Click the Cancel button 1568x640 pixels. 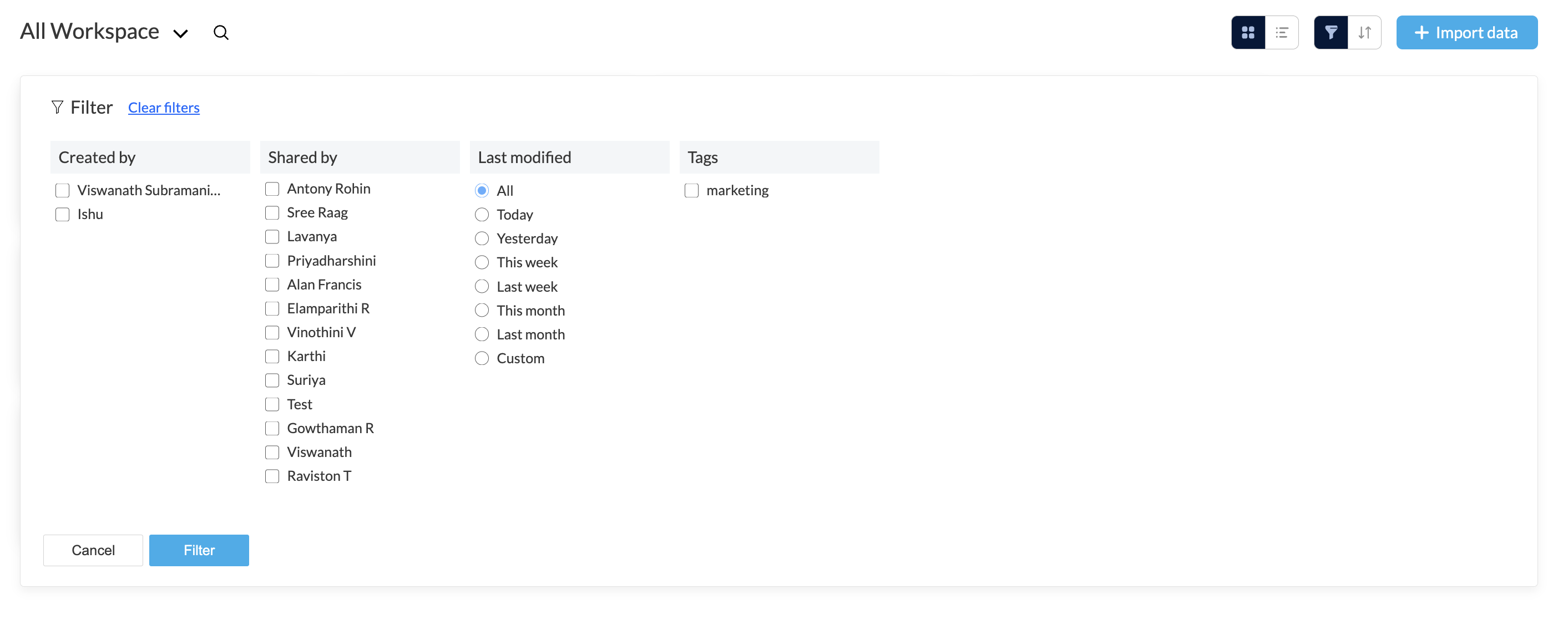pos(93,550)
